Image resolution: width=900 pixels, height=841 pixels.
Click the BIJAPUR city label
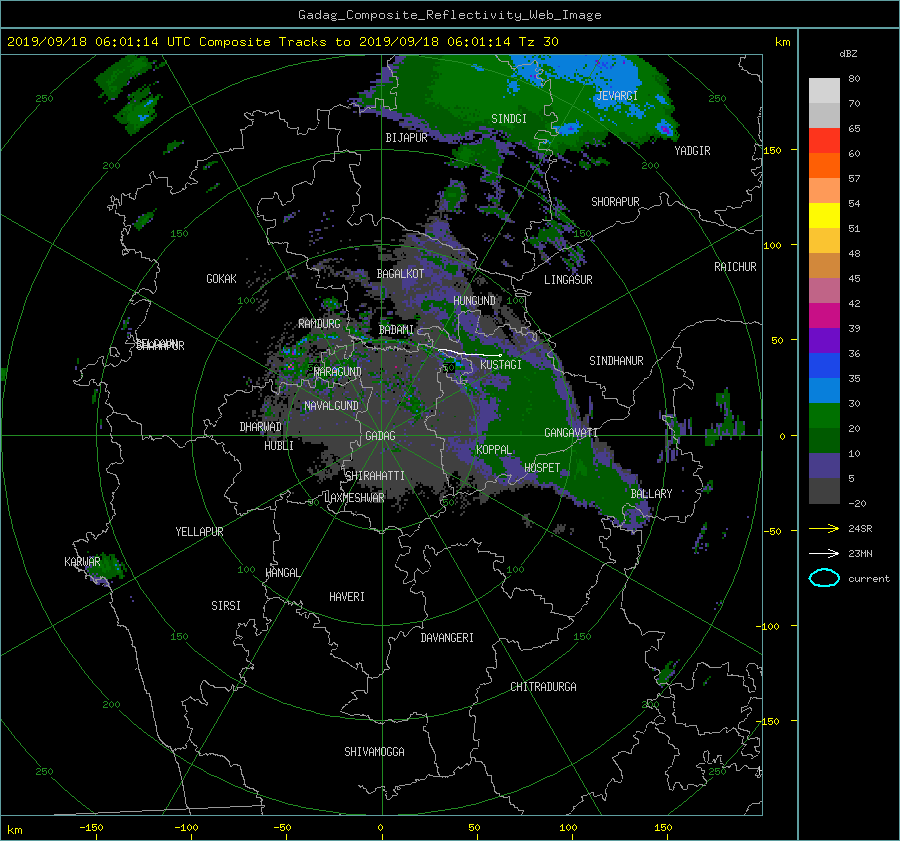406,138
